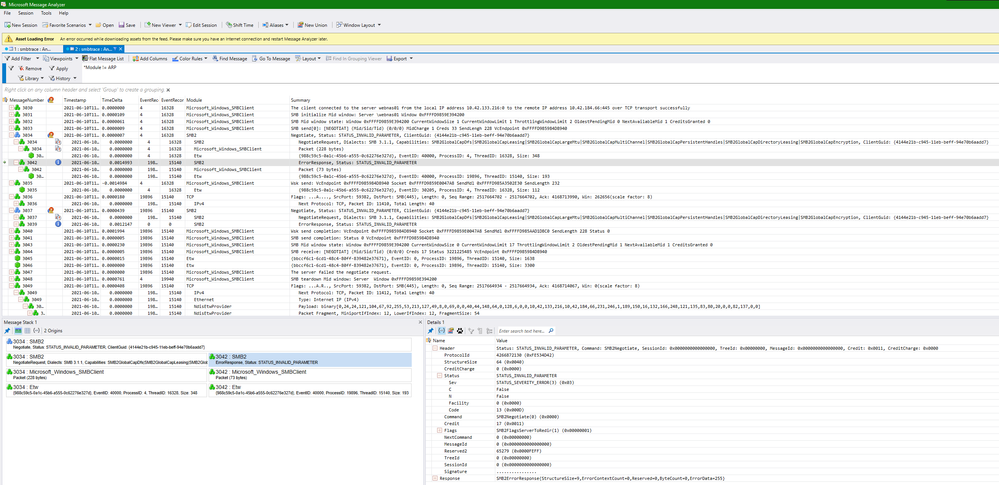Click the Add Columns button
Screen dimensions: 999x485
click(150, 59)
